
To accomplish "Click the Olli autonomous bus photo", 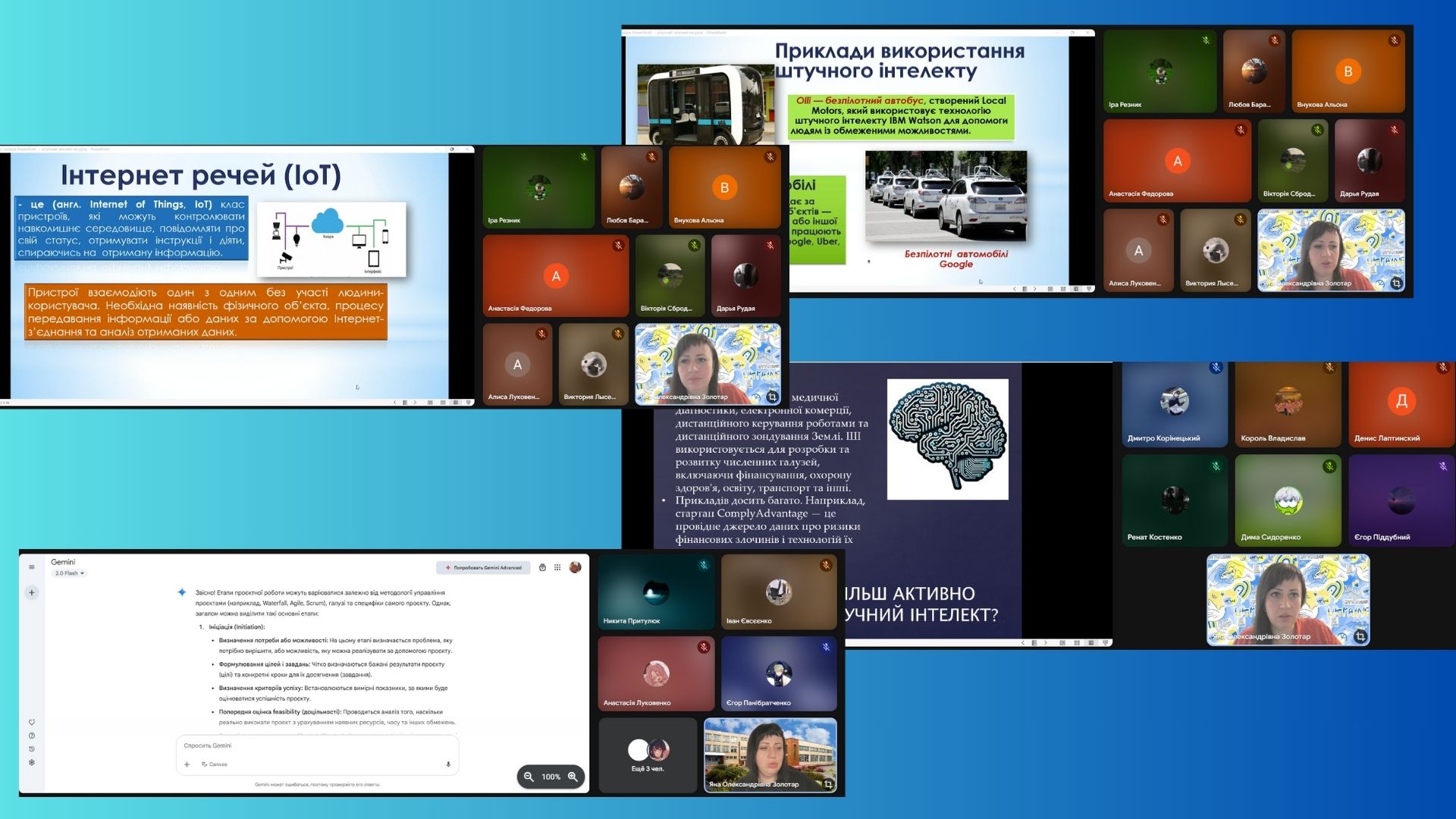I will pyautogui.click(x=705, y=104).
